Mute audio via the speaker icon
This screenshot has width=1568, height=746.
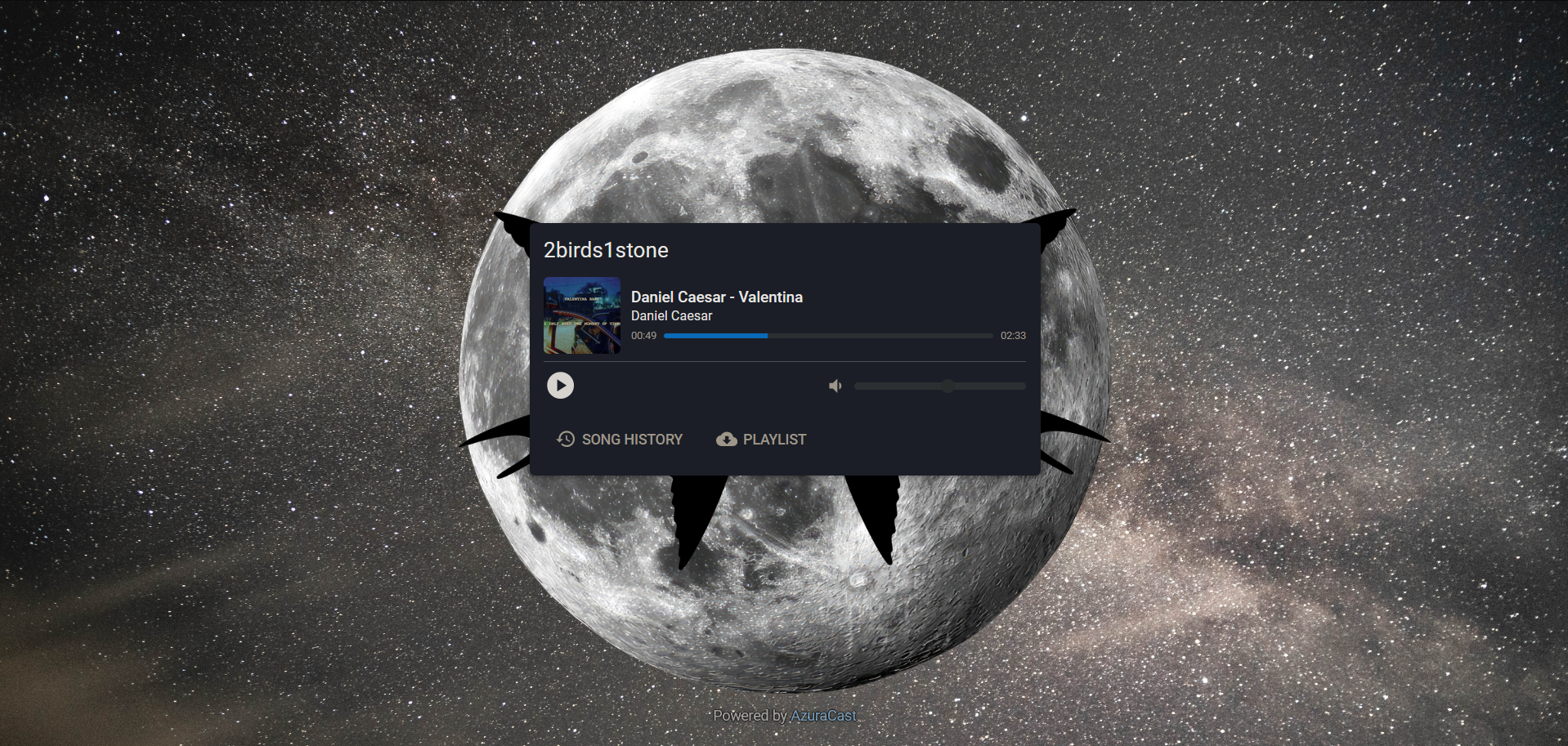point(836,386)
